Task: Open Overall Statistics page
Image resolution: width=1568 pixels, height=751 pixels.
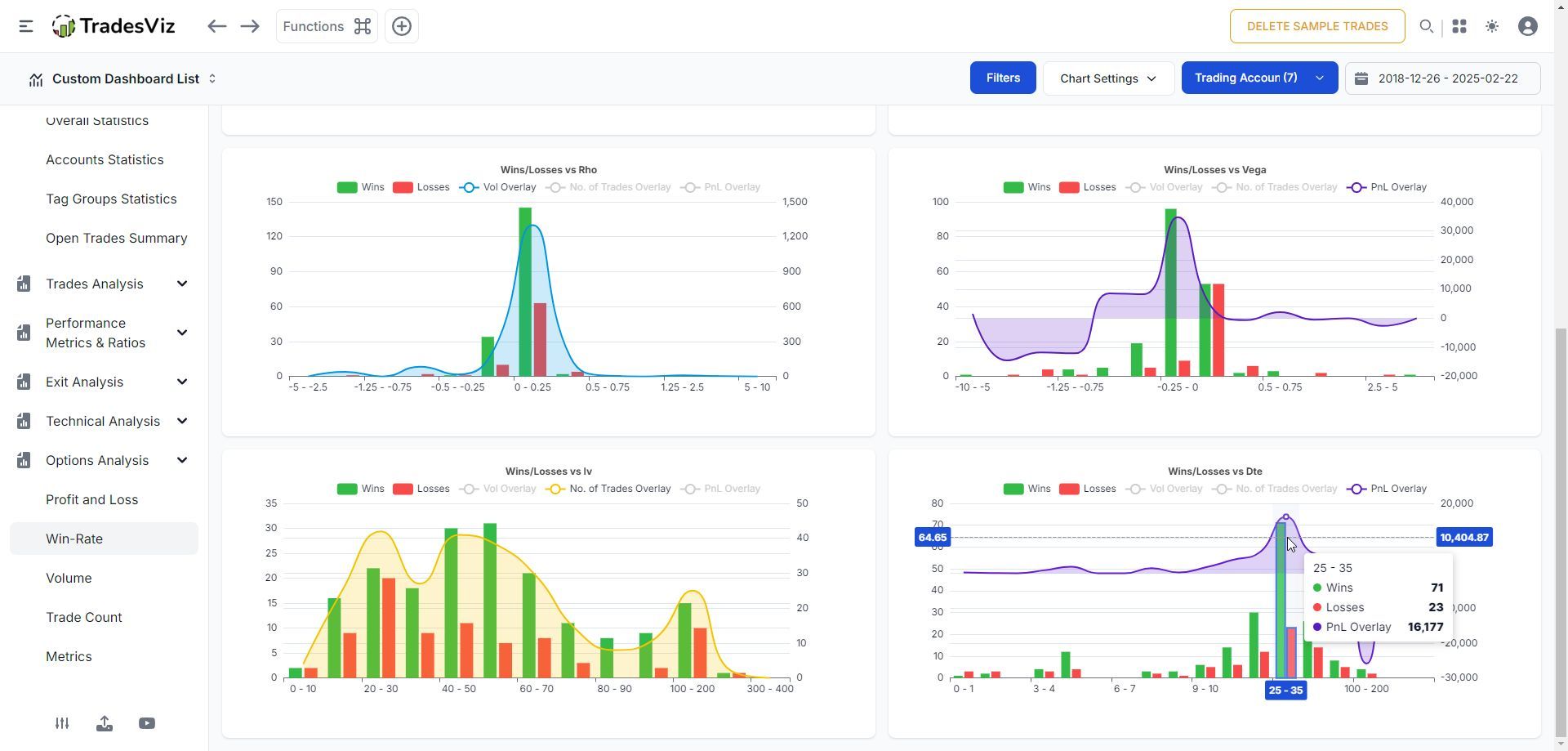Action: pos(97,120)
